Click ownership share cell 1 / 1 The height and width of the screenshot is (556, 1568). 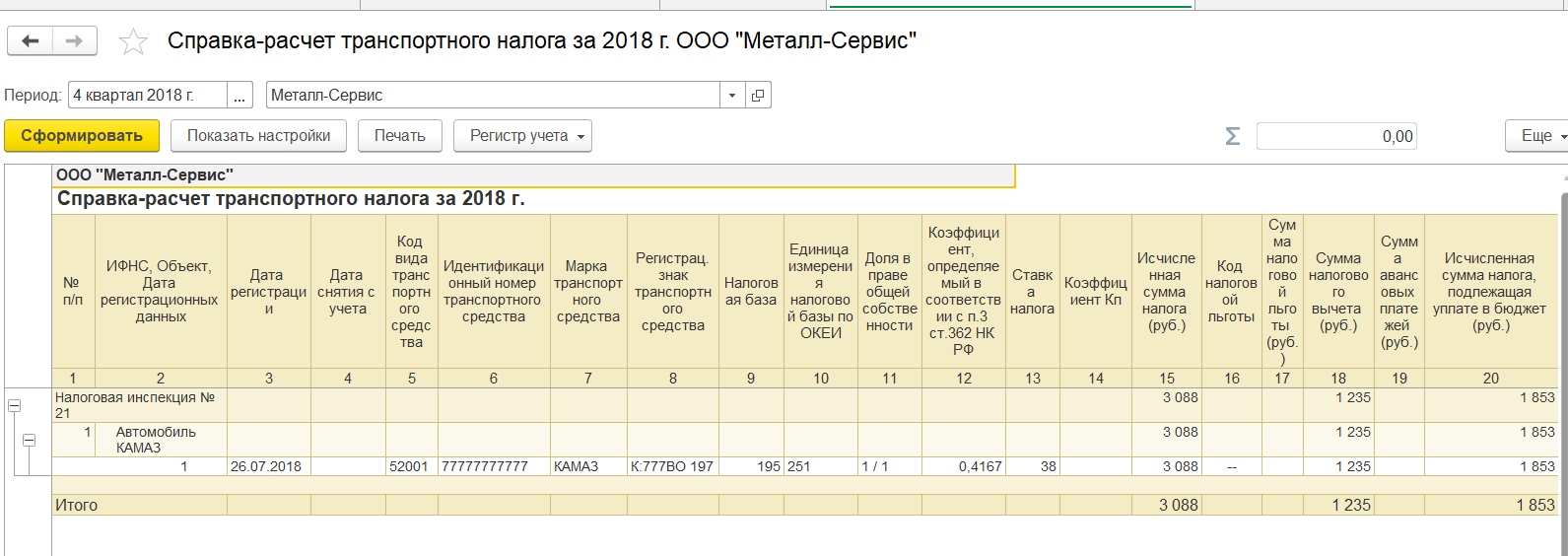(889, 466)
